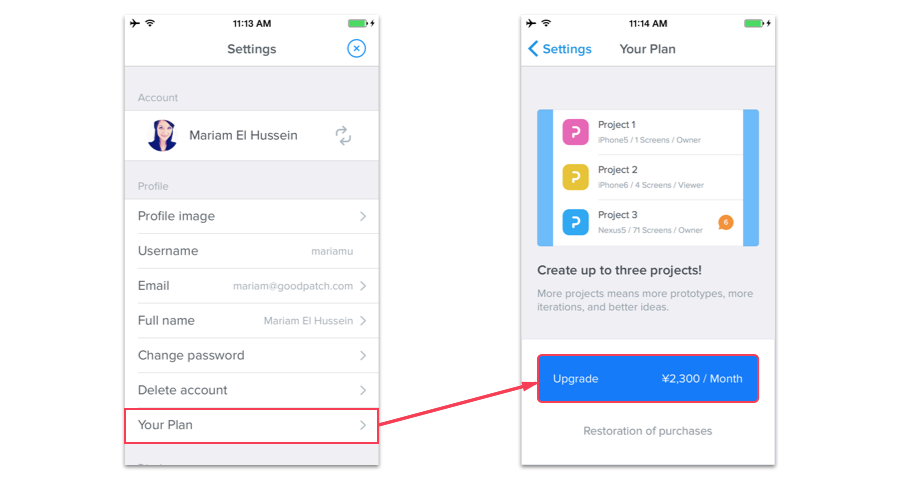Viewport: 900px width, 480px height.
Task: Open the Email row chevron
Action: tap(363, 286)
